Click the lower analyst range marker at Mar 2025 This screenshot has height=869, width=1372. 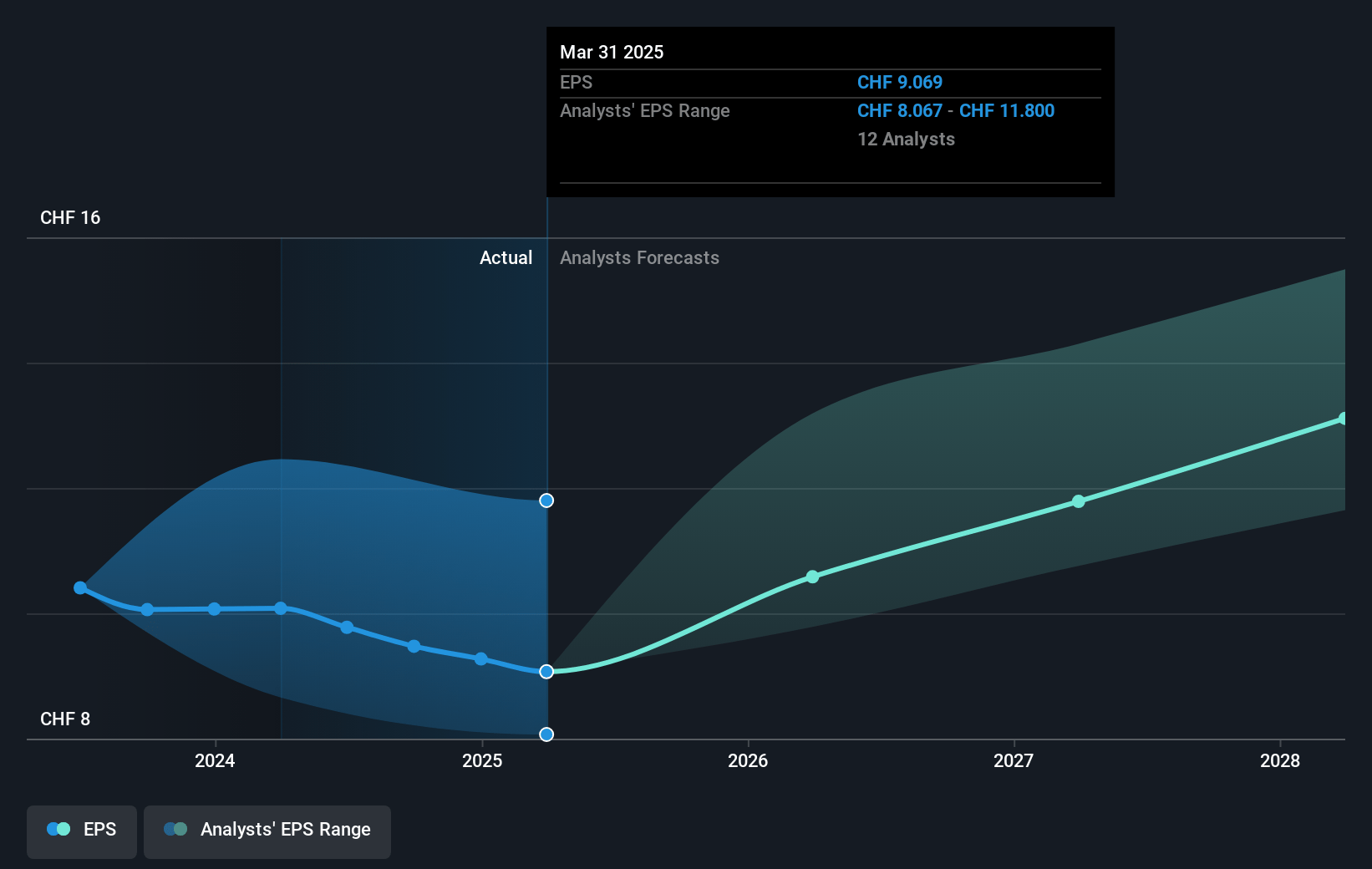click(x=546, y=734)
